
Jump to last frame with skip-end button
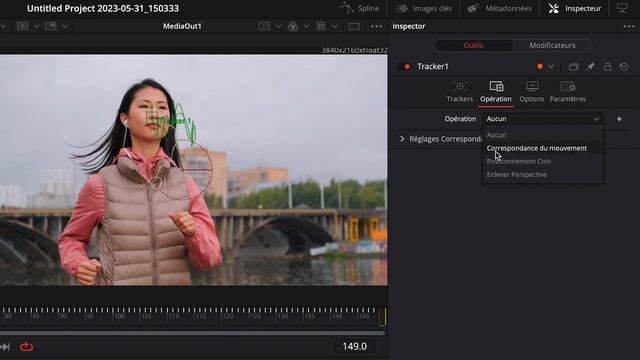coord(5,347)
